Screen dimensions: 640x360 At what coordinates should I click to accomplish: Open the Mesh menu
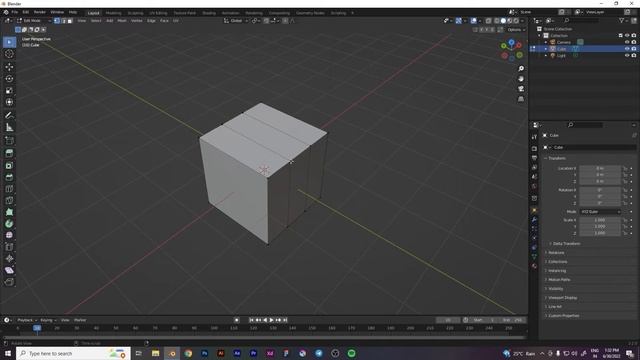tap(122, 20)
